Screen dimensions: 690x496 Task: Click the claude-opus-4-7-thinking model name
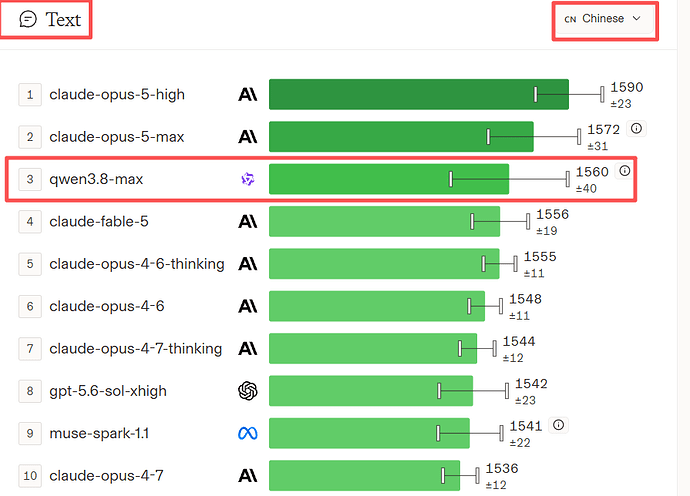(136, 349)
